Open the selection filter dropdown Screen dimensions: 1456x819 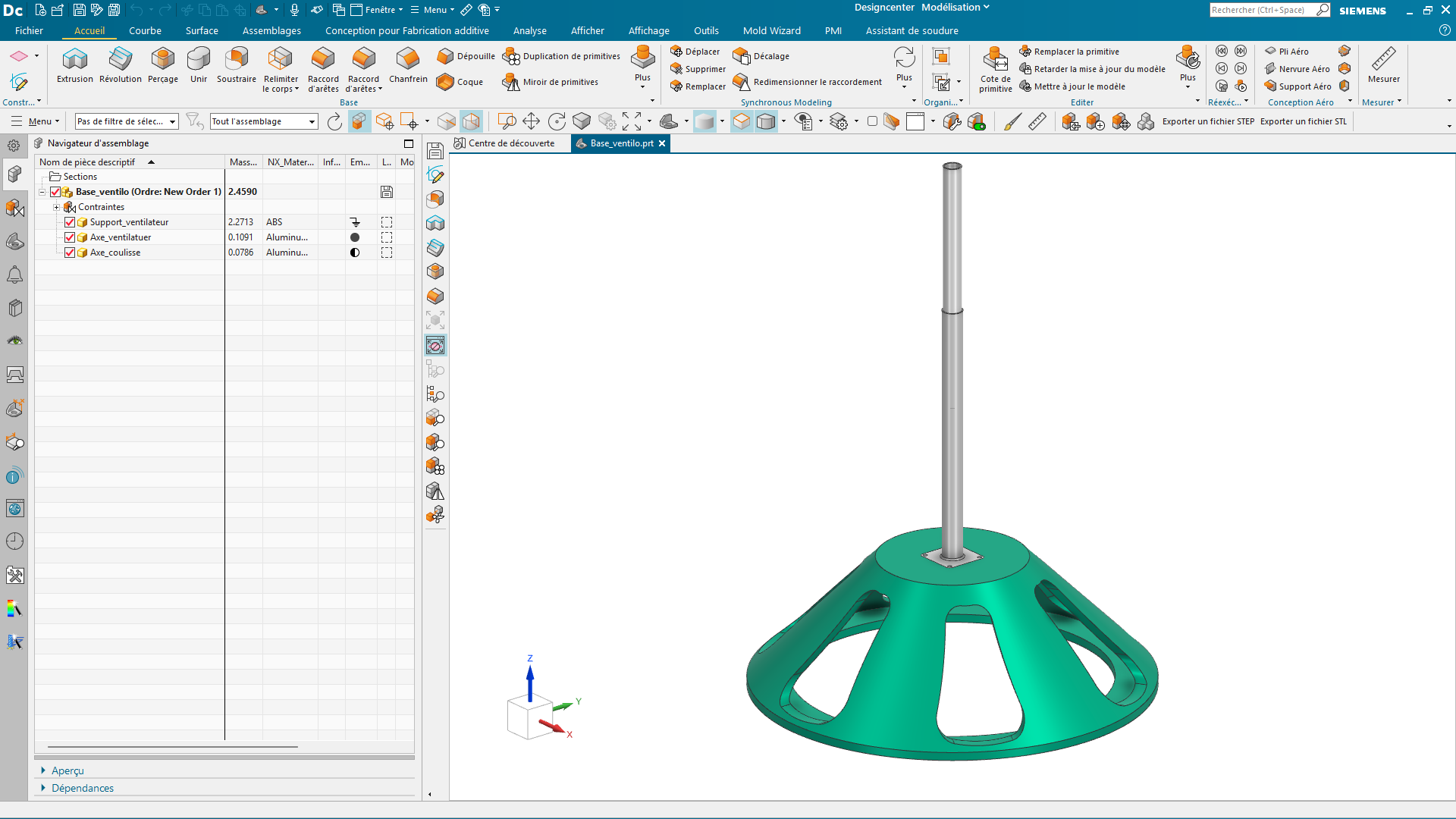coord(127,121)
